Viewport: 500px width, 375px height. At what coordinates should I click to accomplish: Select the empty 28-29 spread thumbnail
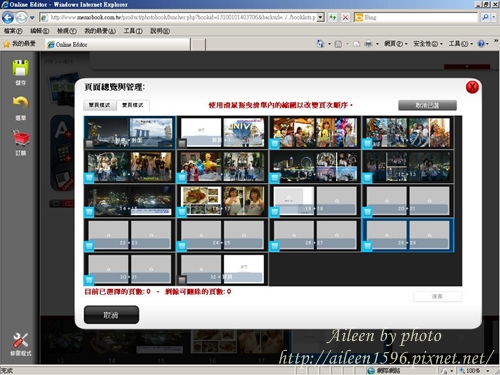[408, 235]
